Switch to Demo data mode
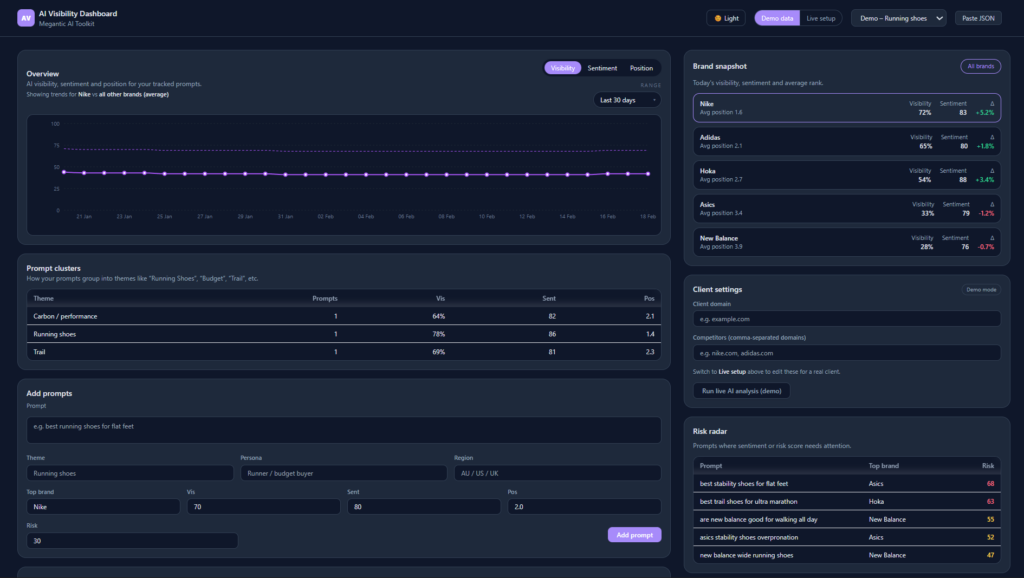 pyautogui.click(x=777, y=18)
